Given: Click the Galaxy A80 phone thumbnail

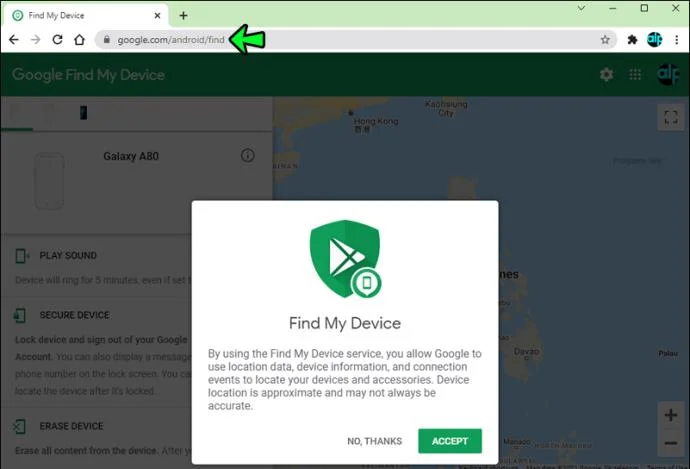Looking at the screenshot, I should pos(49,181).
